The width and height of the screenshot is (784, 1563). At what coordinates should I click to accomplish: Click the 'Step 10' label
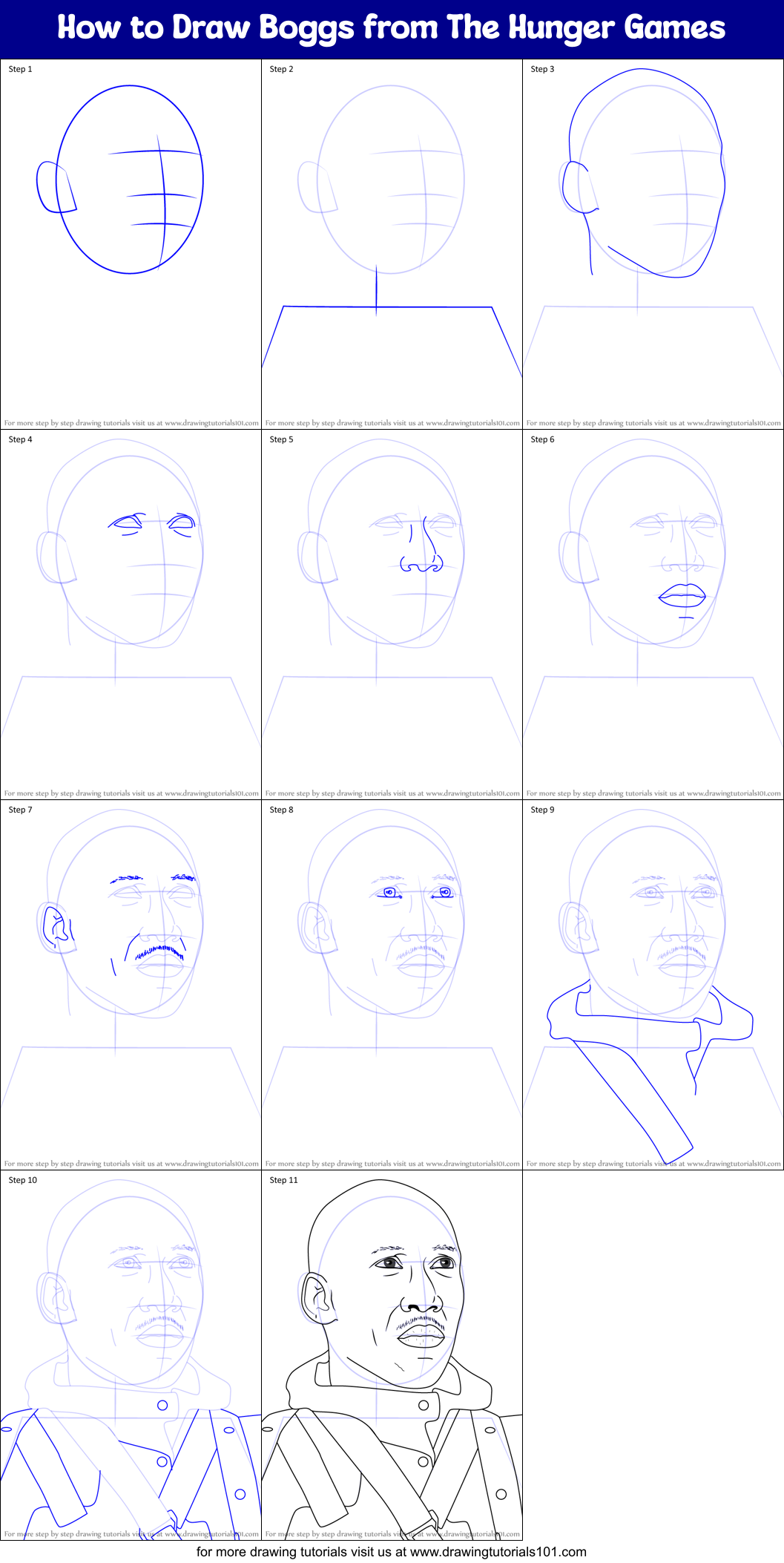click(23, 1180)
